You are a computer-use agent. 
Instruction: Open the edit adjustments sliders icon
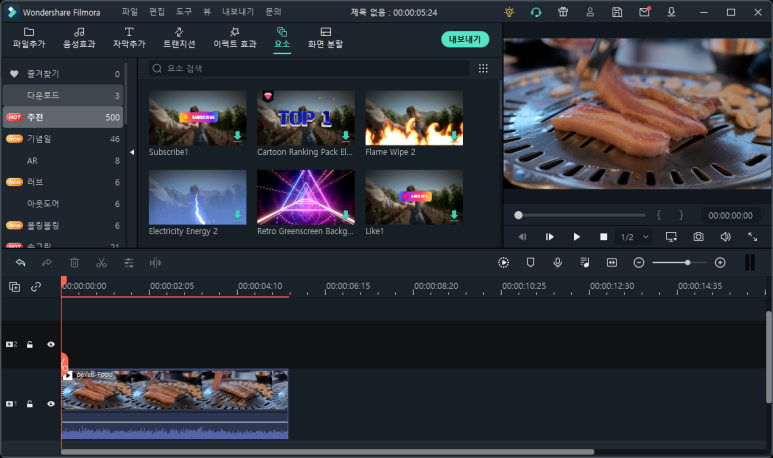129,263
